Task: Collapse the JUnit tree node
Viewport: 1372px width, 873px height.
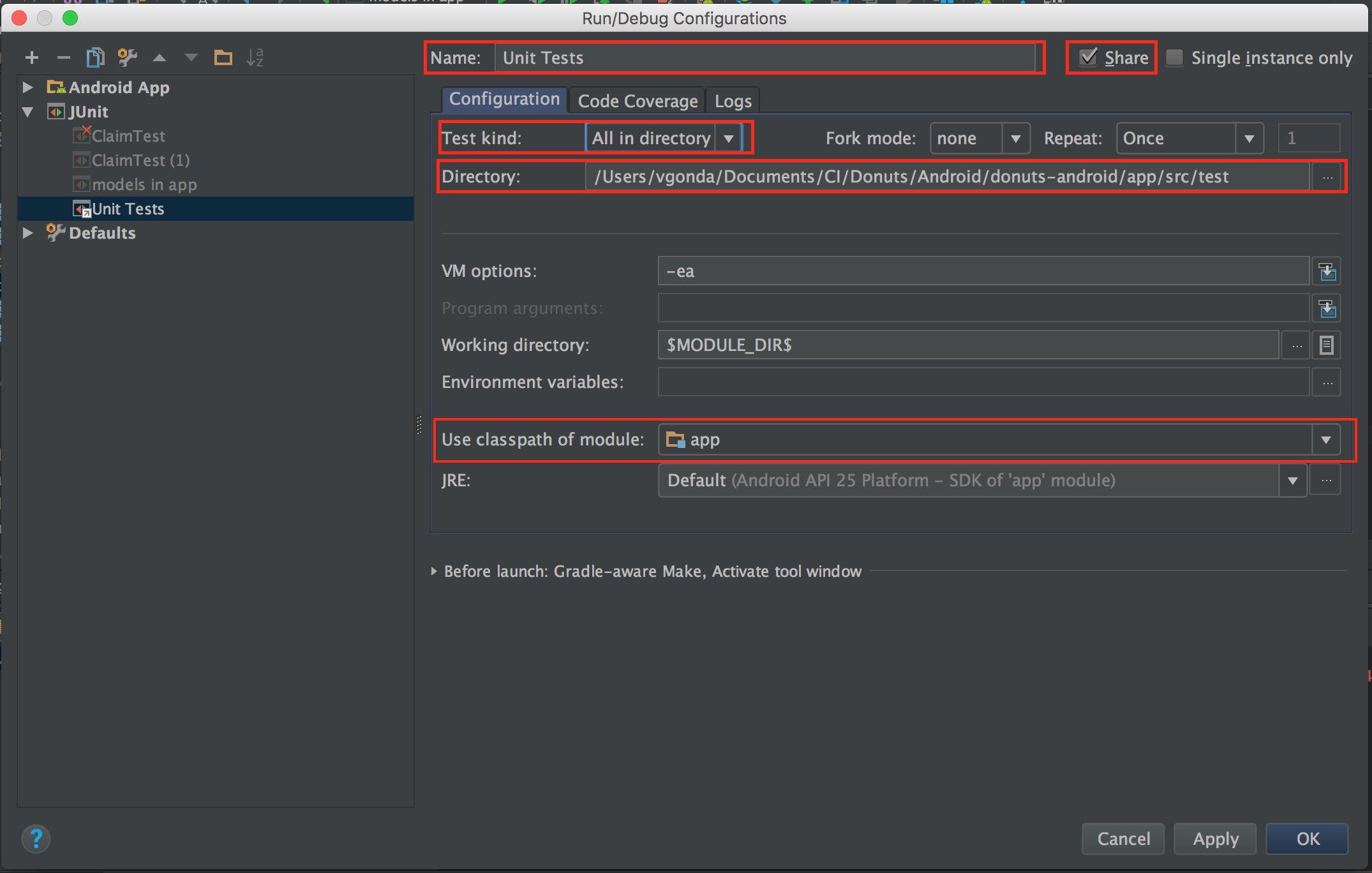Action: [x=28, y=112]
